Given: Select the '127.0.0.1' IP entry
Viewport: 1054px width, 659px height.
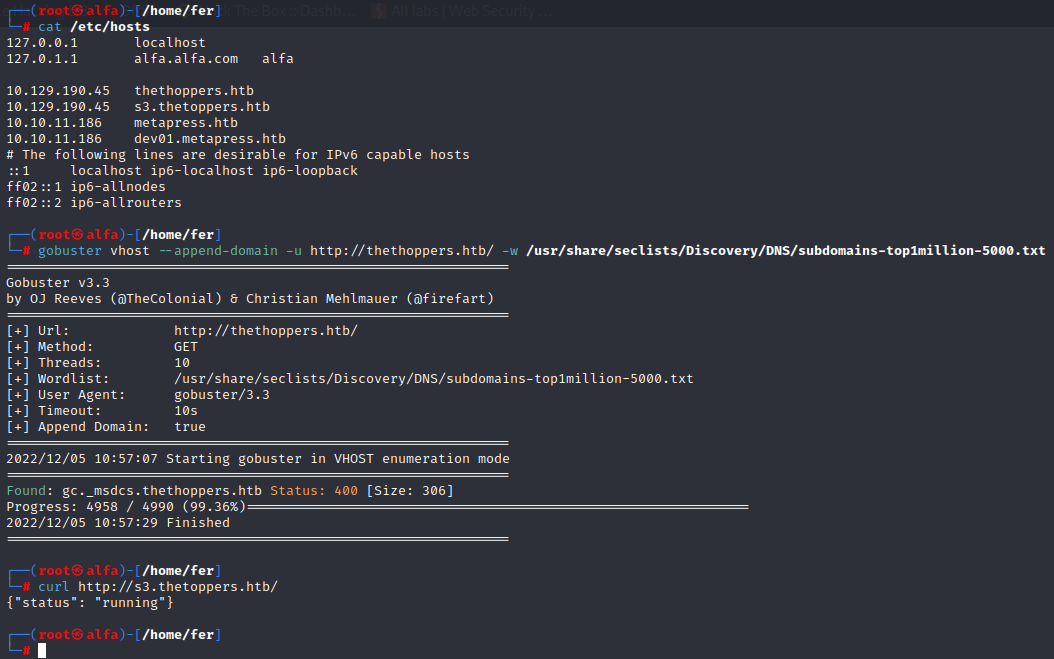Looking at the screenshot, I should [42, 42].
